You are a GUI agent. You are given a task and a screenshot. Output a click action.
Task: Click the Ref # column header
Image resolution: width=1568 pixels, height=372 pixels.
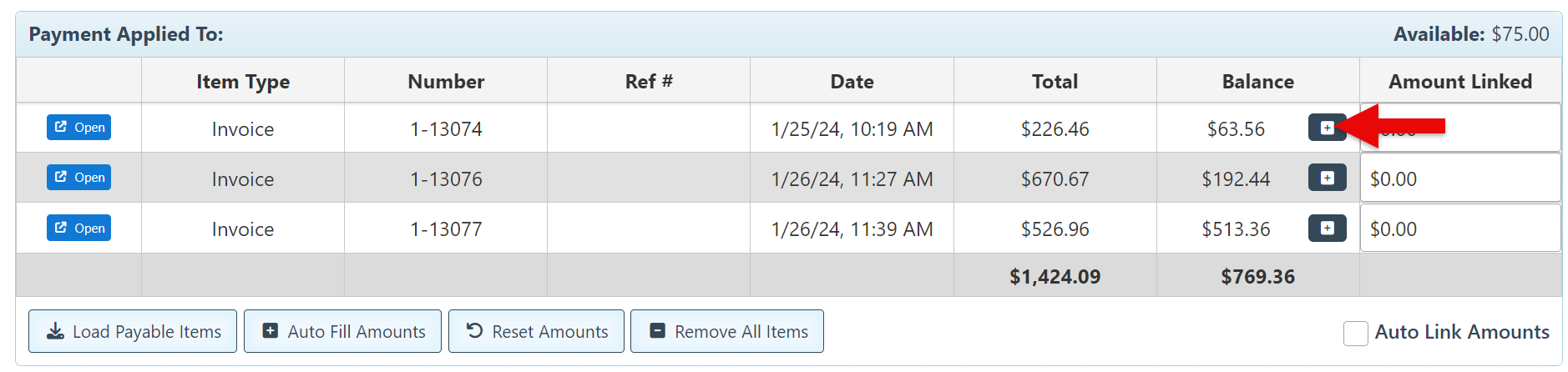pos(649,82)
